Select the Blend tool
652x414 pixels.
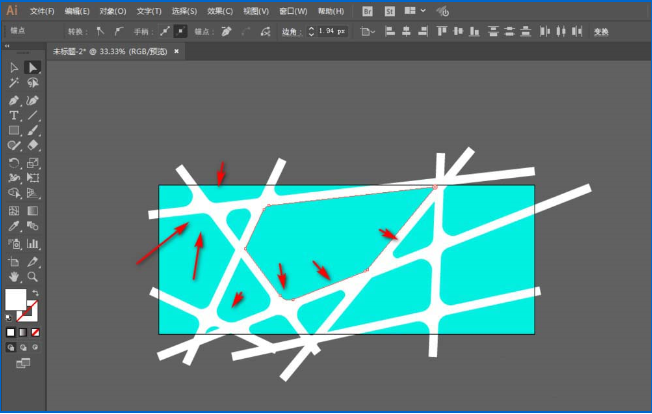click(32, 226)
